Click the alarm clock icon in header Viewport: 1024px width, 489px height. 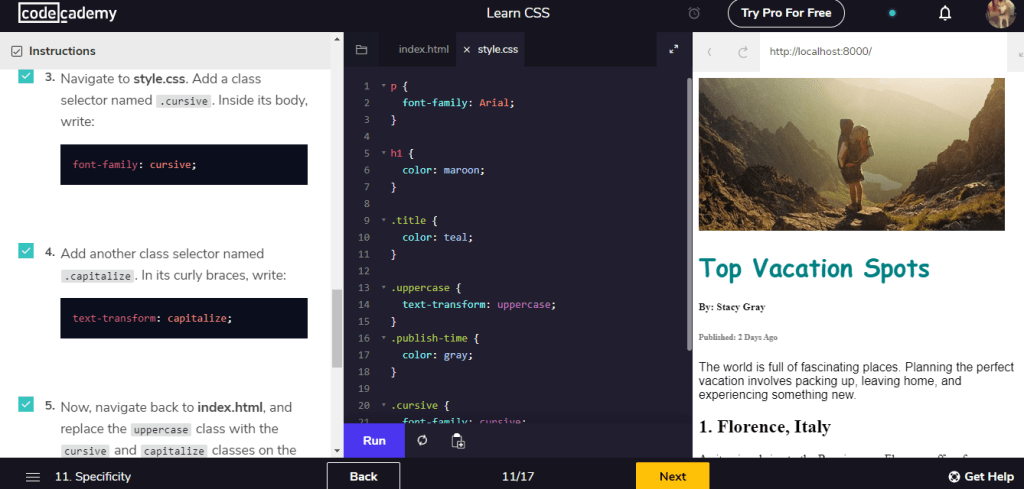point(695,14)
